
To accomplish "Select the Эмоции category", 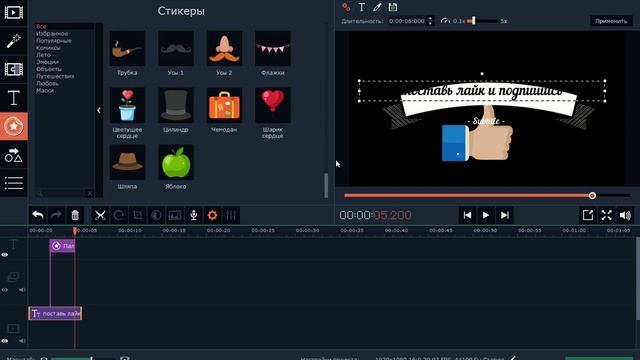I will pos(47,62).
